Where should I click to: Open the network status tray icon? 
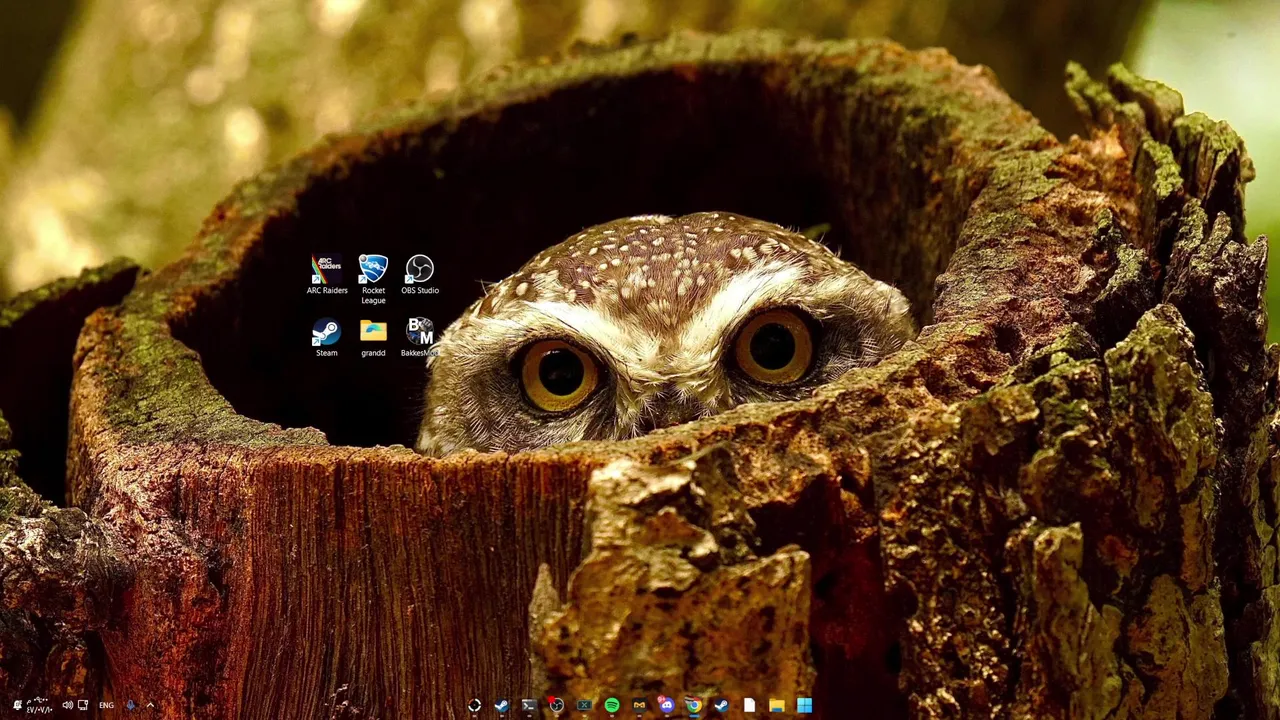pos(83,705)
